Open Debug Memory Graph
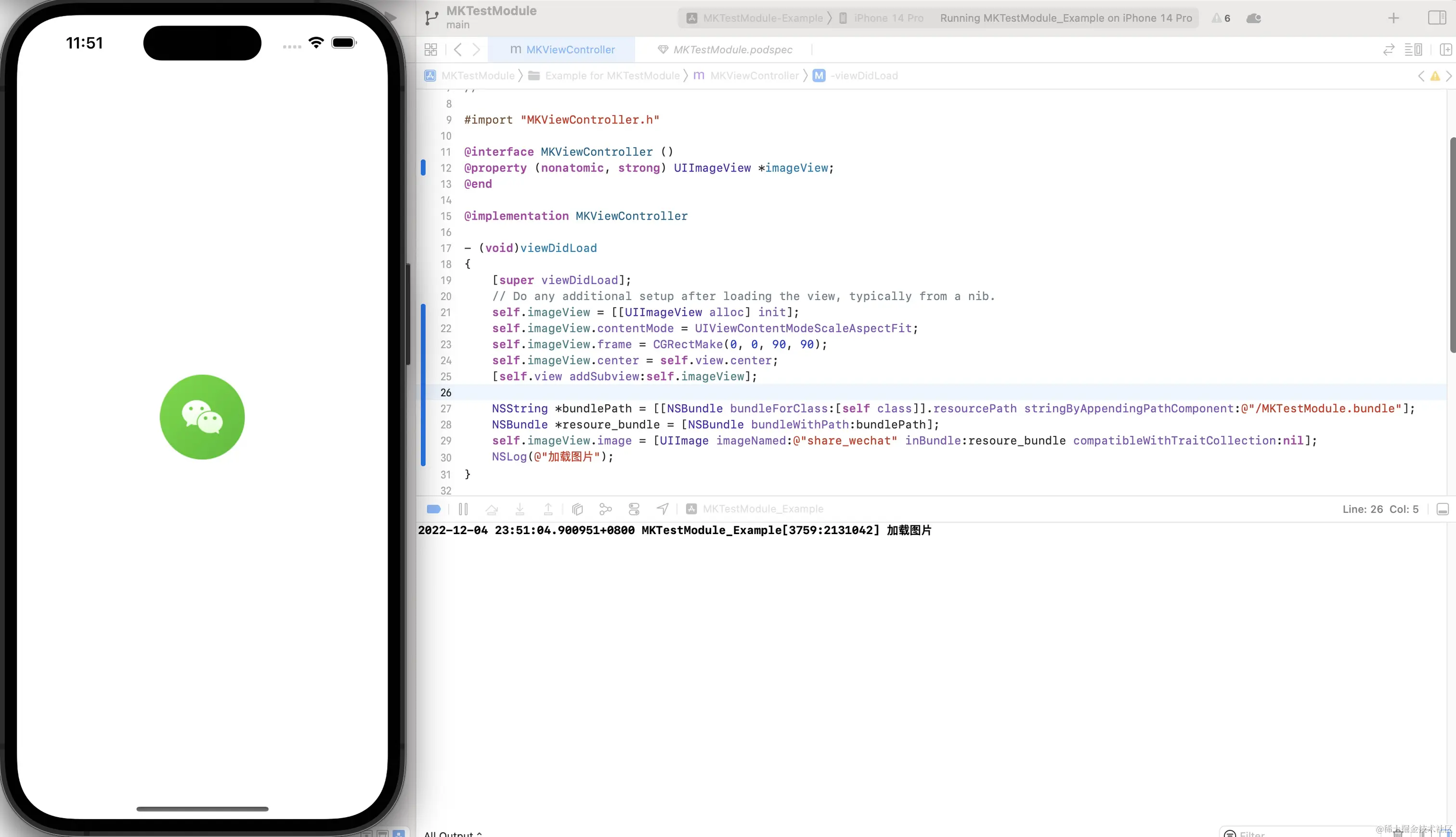Viewport: 1456px width, 837px height. [606, 510]
